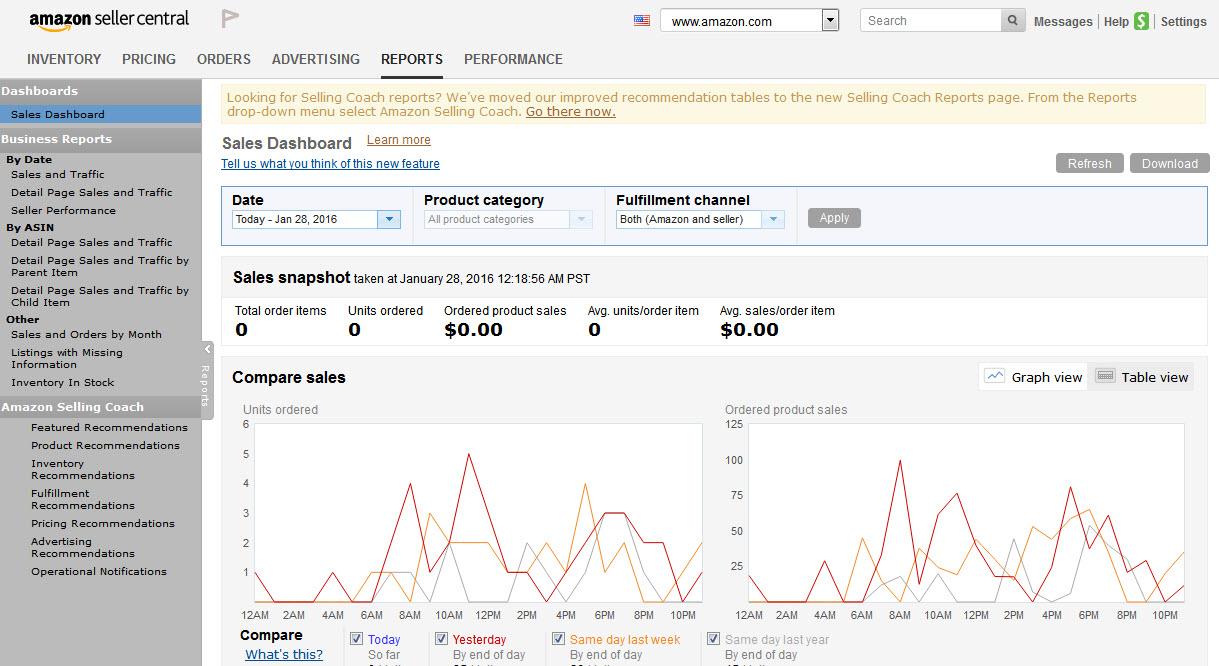1219x666 pixels.
Task: Open the Go there now link
Action: 569,112
